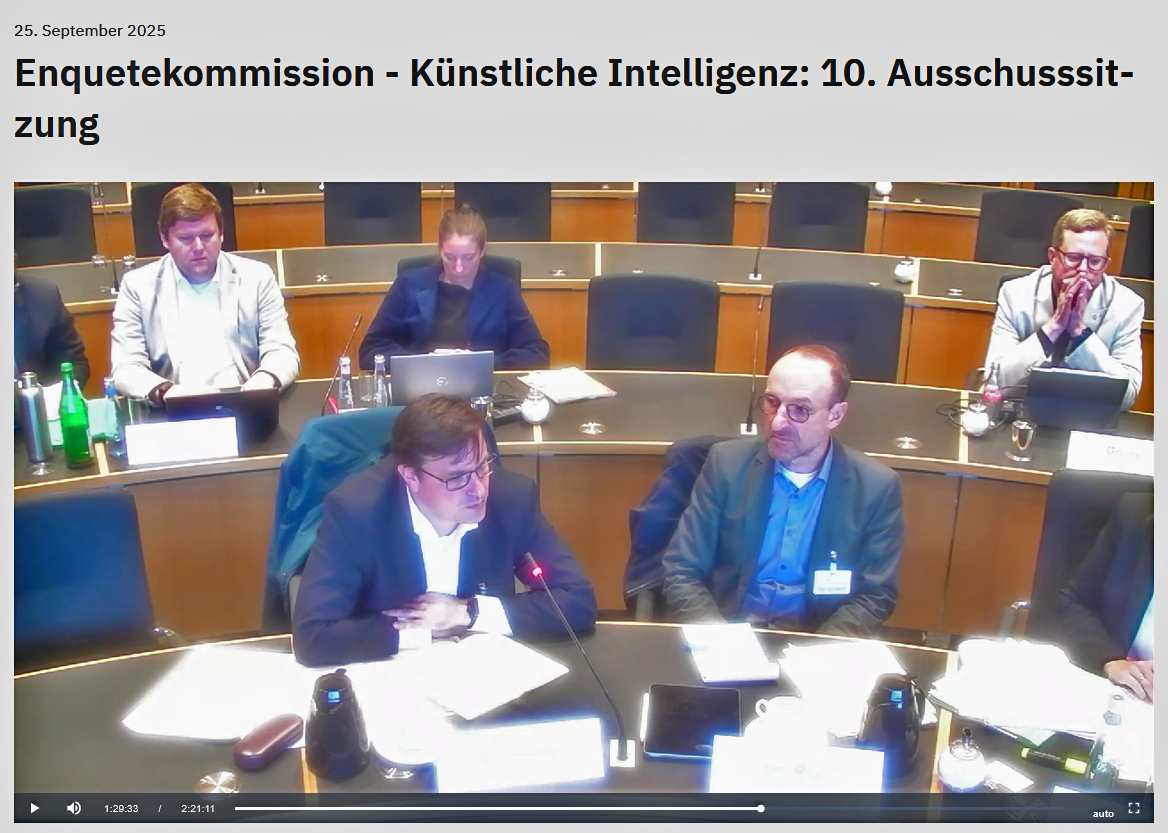Open the video in fullscreen mode

tap(1134, 808)
